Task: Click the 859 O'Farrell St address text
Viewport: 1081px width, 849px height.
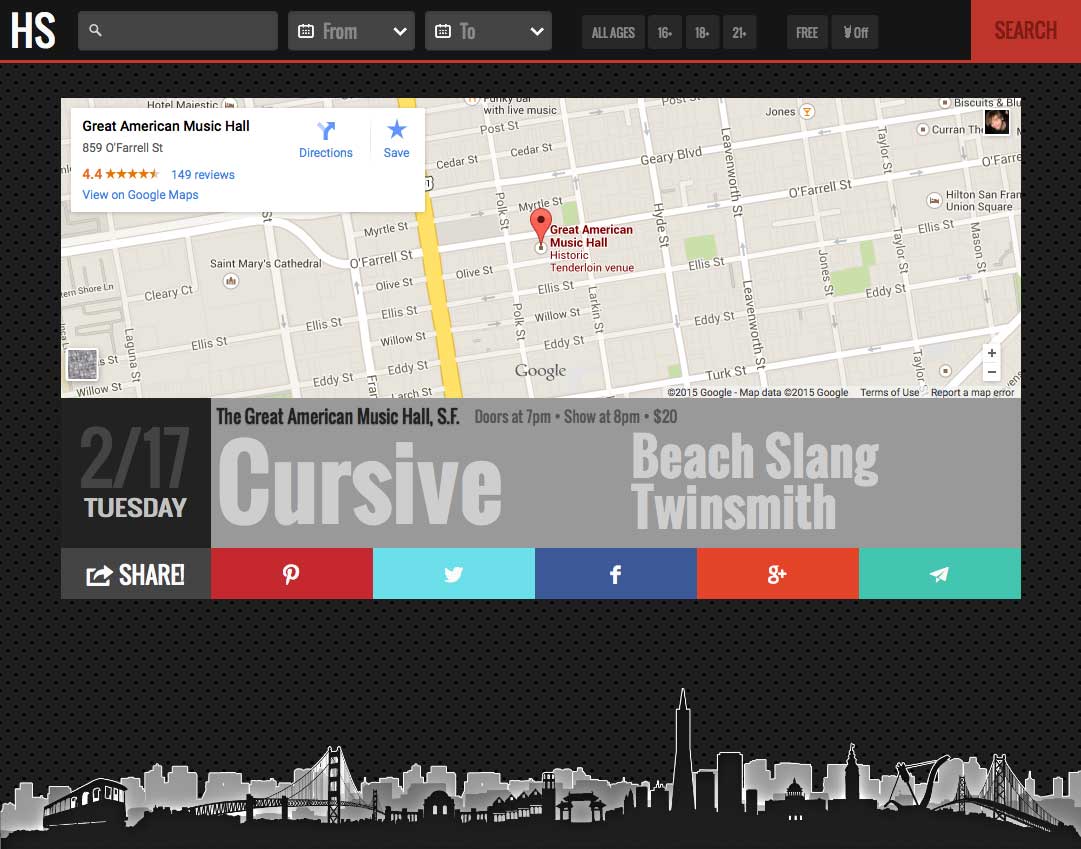Action: (123, 148)
